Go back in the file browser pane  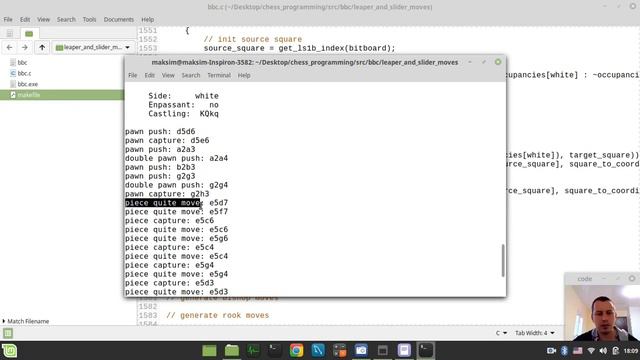pos(9,47)
